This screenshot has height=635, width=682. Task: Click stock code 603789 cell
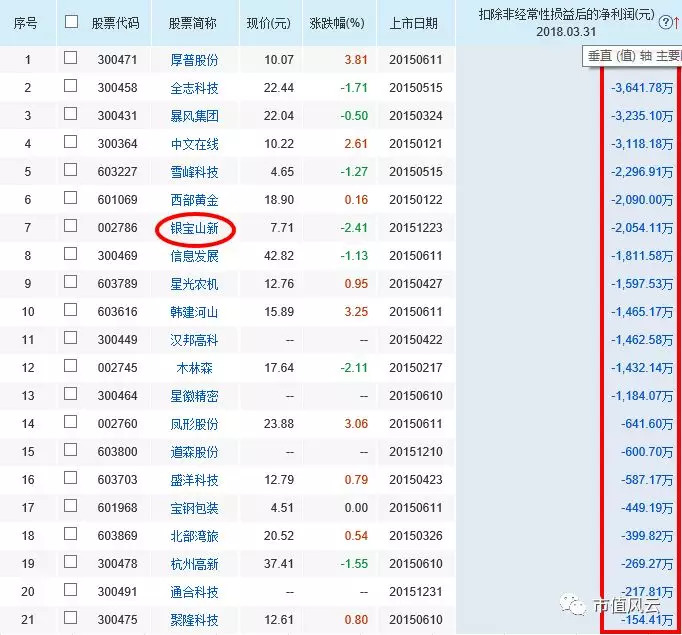[117, 284]
